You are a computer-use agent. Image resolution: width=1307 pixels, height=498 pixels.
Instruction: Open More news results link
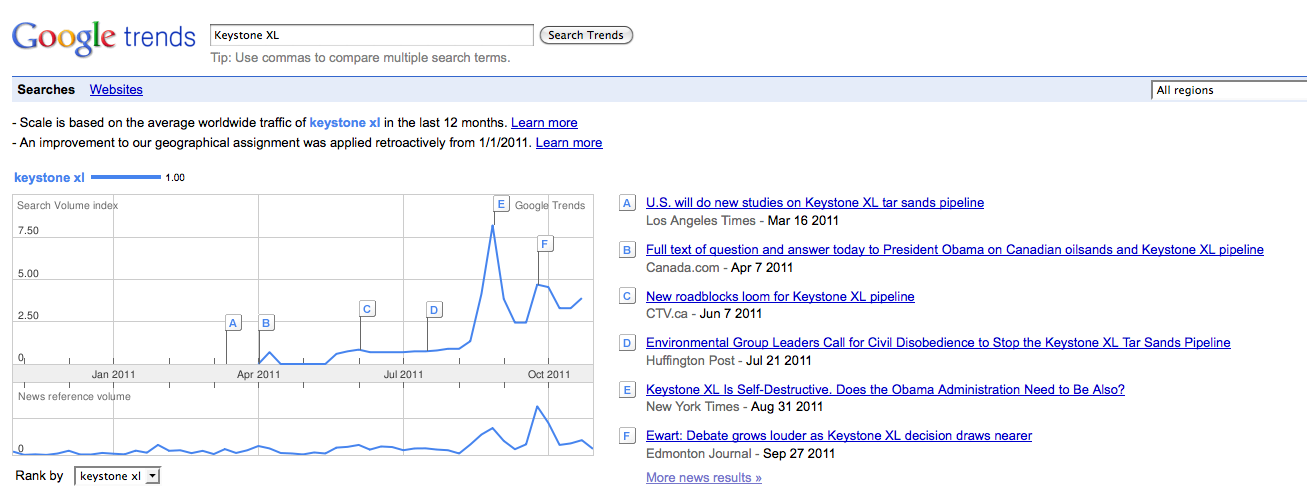(704, 478)
